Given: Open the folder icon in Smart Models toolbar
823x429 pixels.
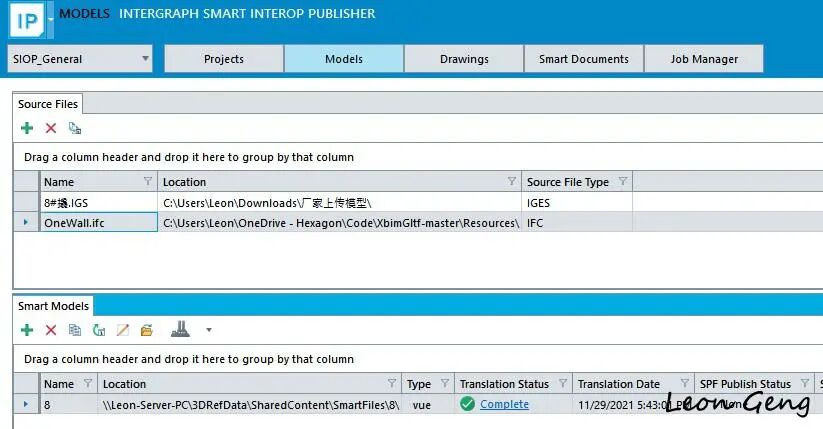Looking at the screenshot, I should point(147,330).
